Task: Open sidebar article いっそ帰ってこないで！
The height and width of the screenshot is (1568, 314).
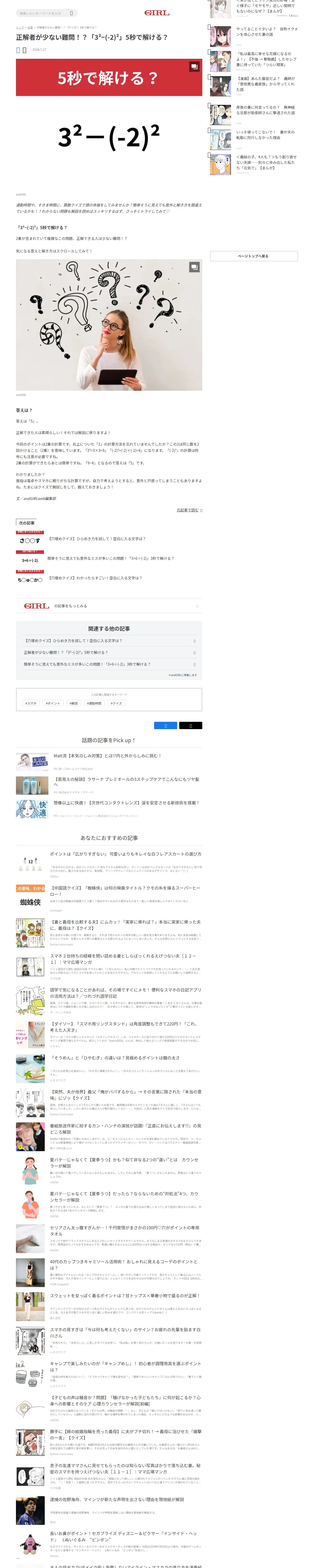Action: (x=265, y=135)
